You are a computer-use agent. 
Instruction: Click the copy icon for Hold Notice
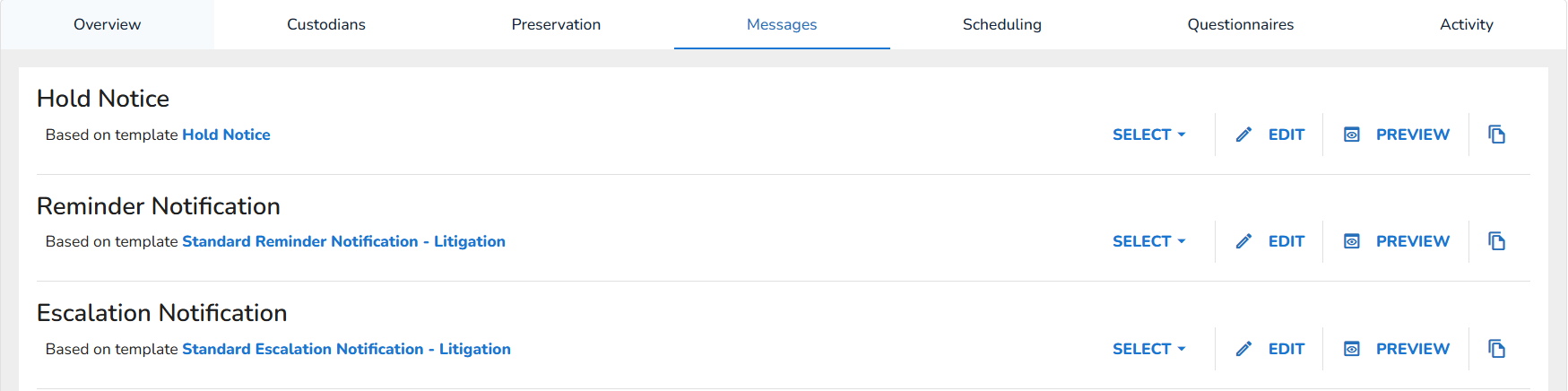click(1496, 135)
